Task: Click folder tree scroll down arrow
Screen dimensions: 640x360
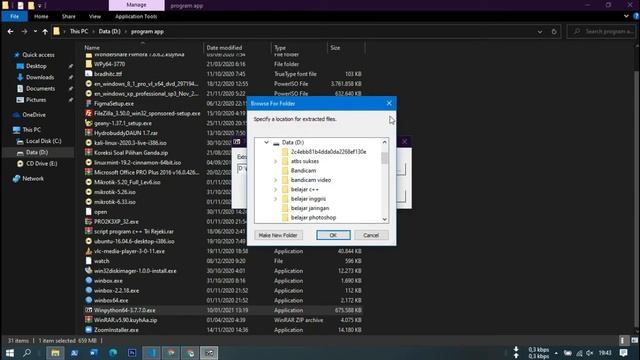Action: (384, 219)
